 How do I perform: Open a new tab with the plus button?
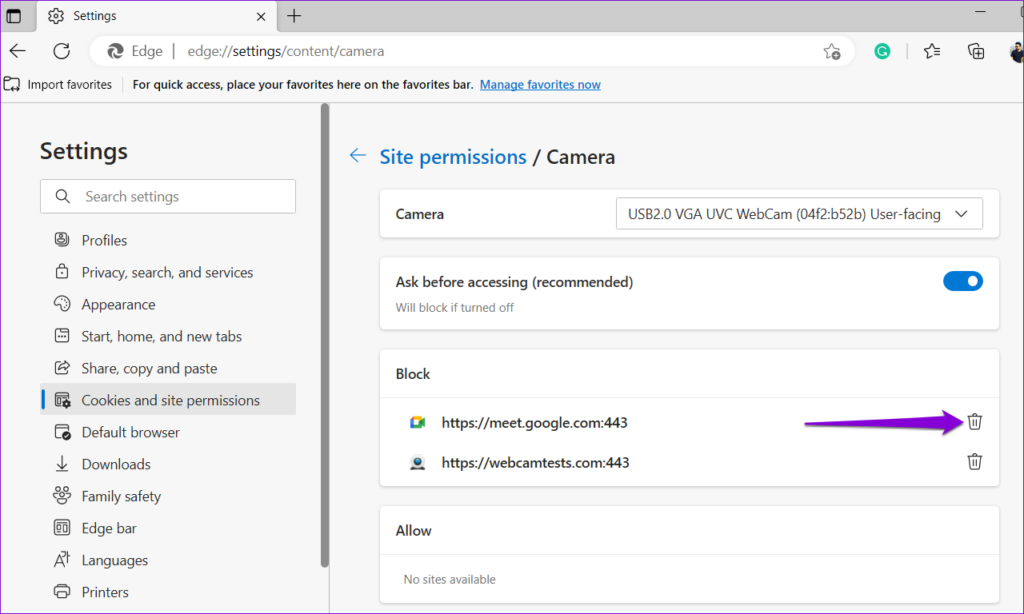coord(293,16)
